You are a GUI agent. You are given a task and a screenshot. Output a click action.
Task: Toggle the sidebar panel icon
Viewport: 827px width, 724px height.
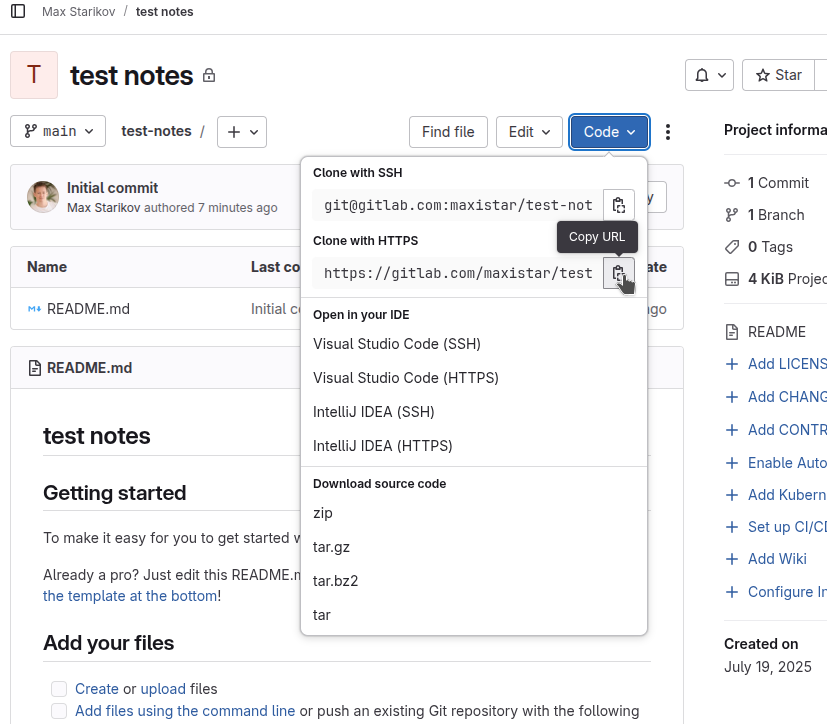click(18, 12)
